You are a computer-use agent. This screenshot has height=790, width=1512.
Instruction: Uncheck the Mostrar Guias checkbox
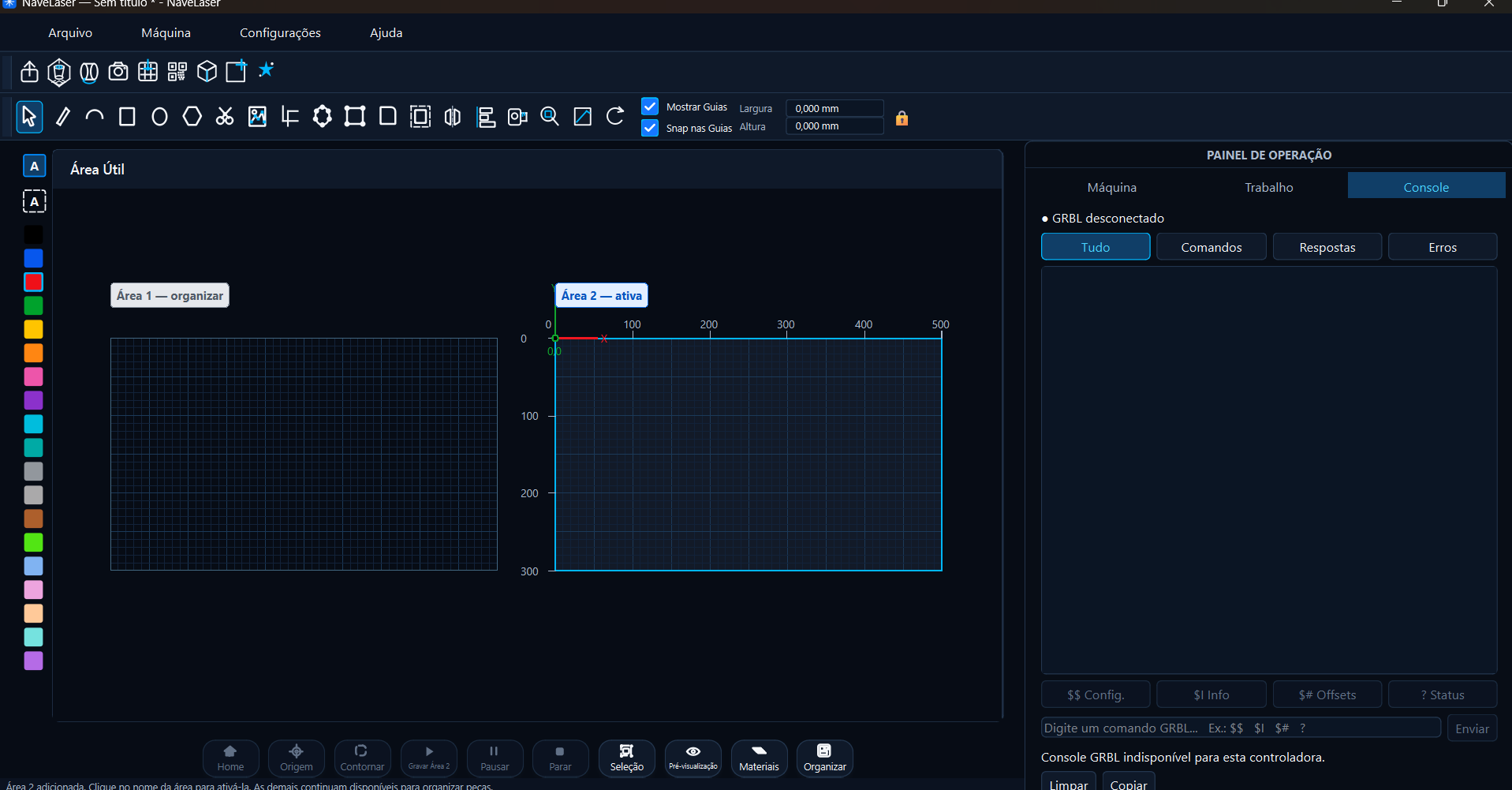pyautogui.click(x=650, y=107)
